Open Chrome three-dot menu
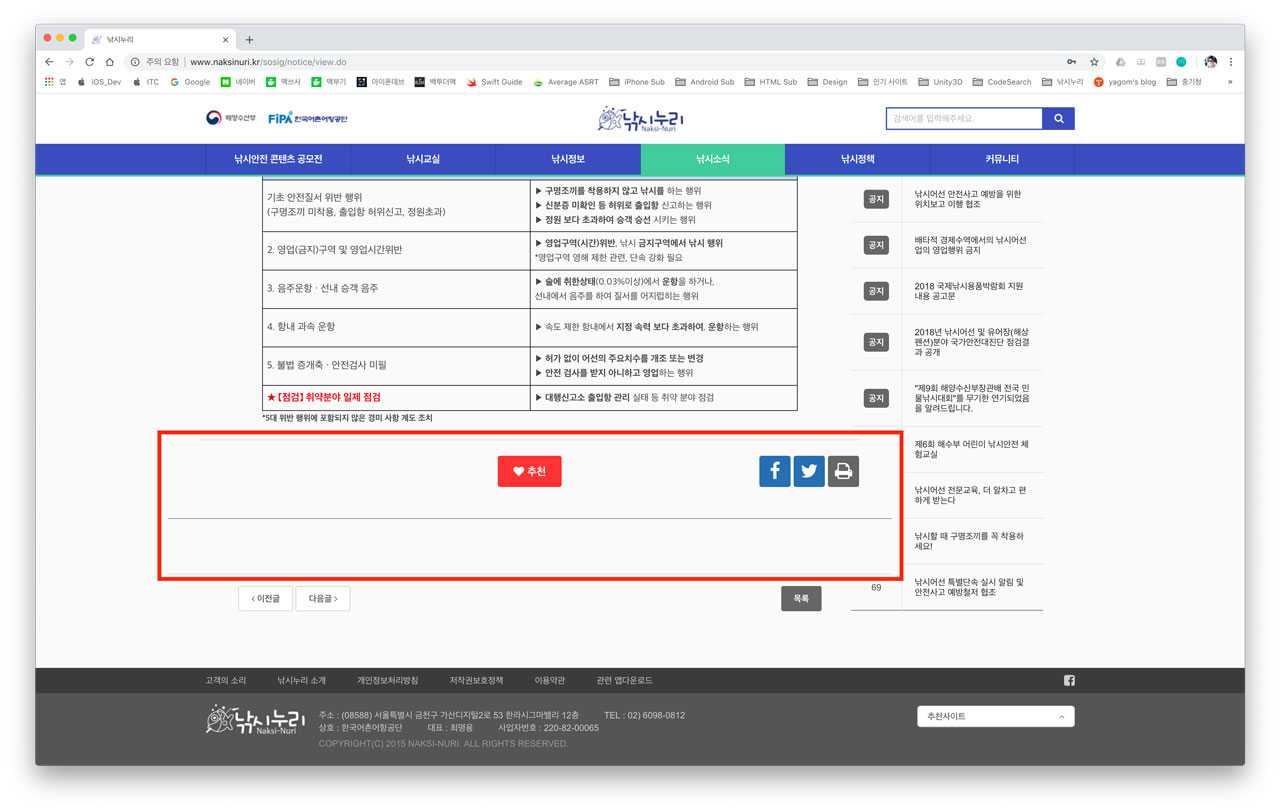 [1231, 62]
